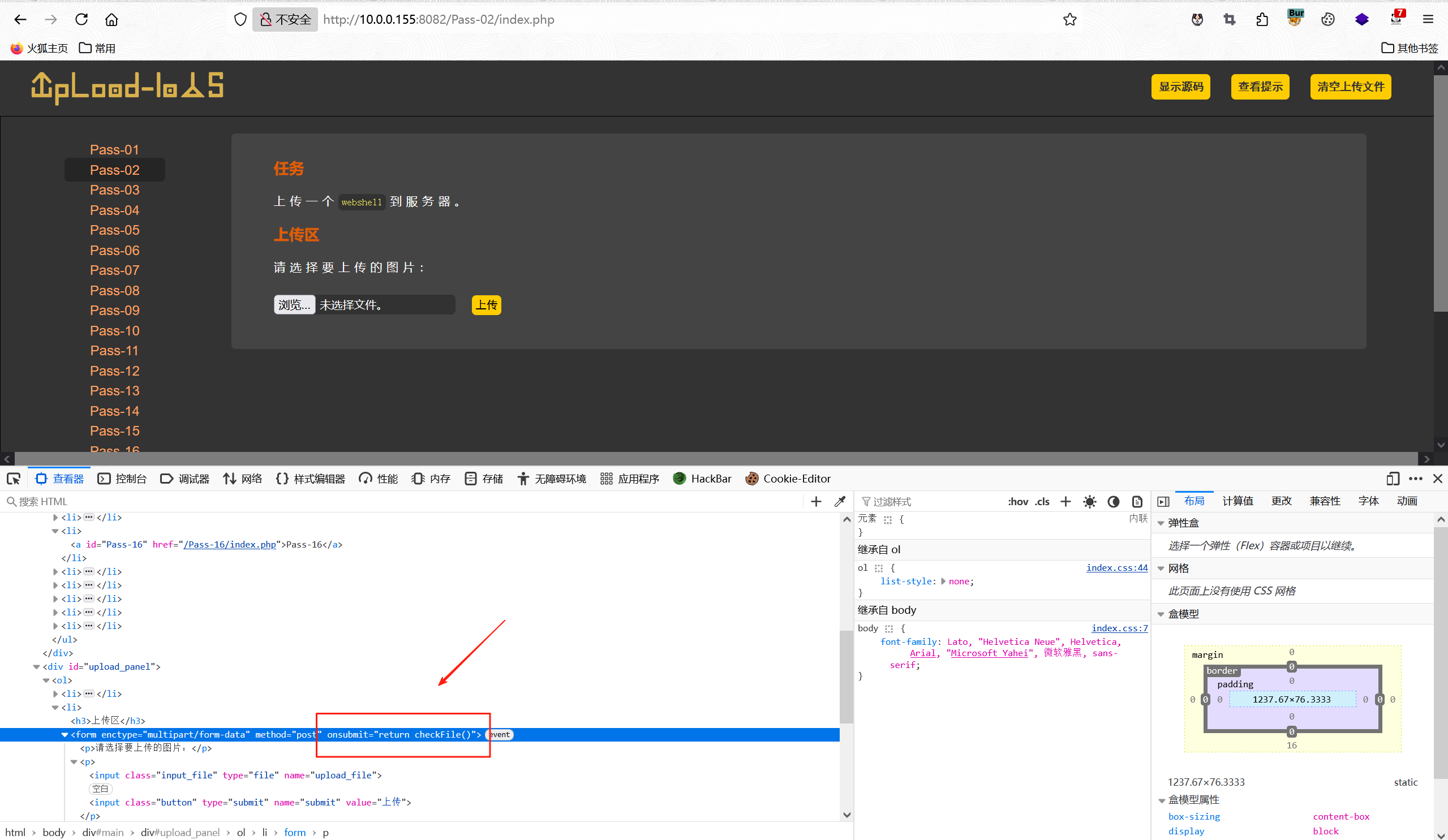Click the add new node plus icon
The width and height of the screenshot is (1448, 840).
tap(816, 502)
